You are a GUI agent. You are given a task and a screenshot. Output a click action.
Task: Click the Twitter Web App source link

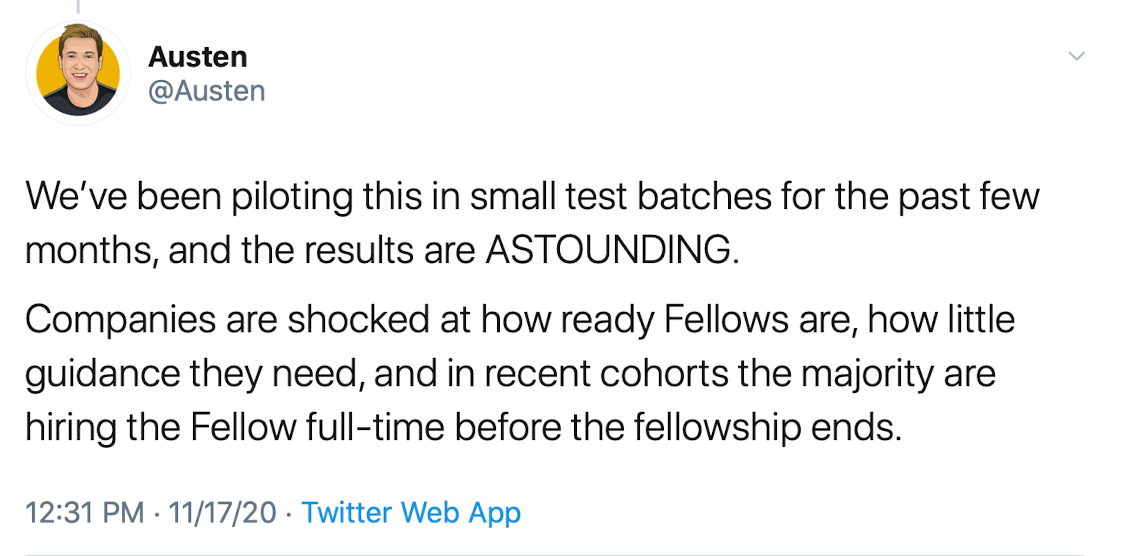click(x=411, y=513)
